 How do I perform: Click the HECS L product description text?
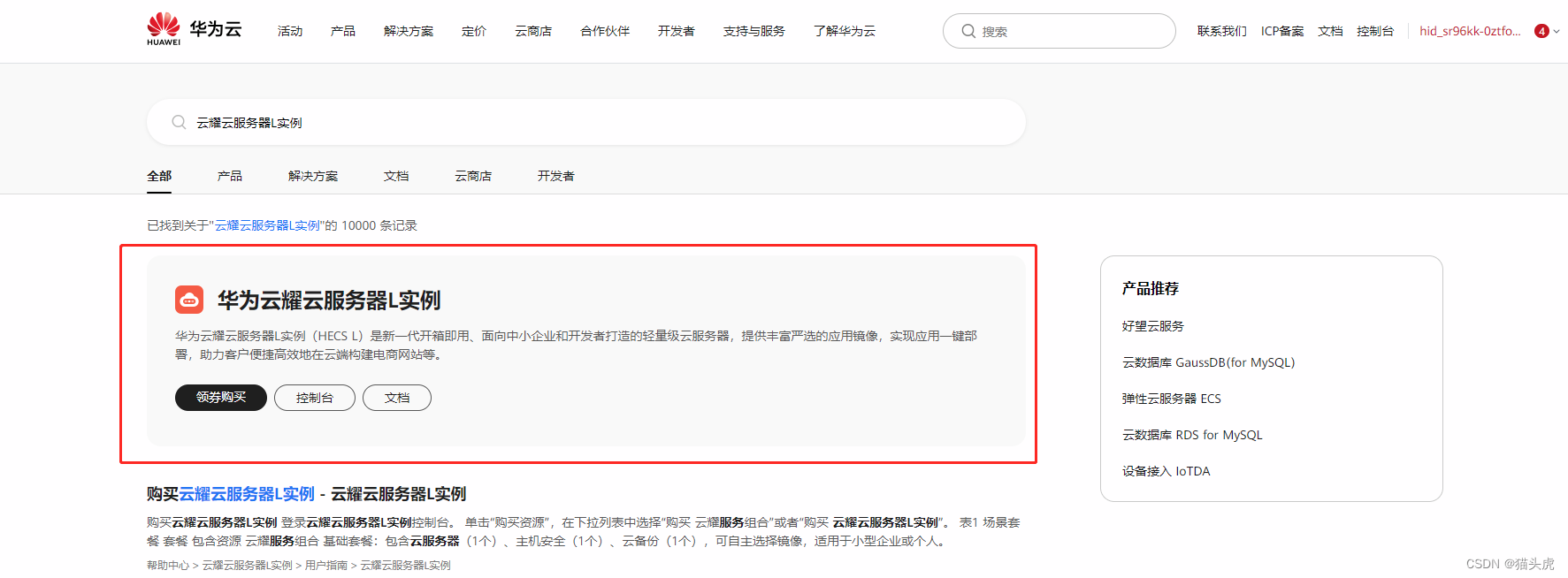pyautogui.click(x=576, y=345)
